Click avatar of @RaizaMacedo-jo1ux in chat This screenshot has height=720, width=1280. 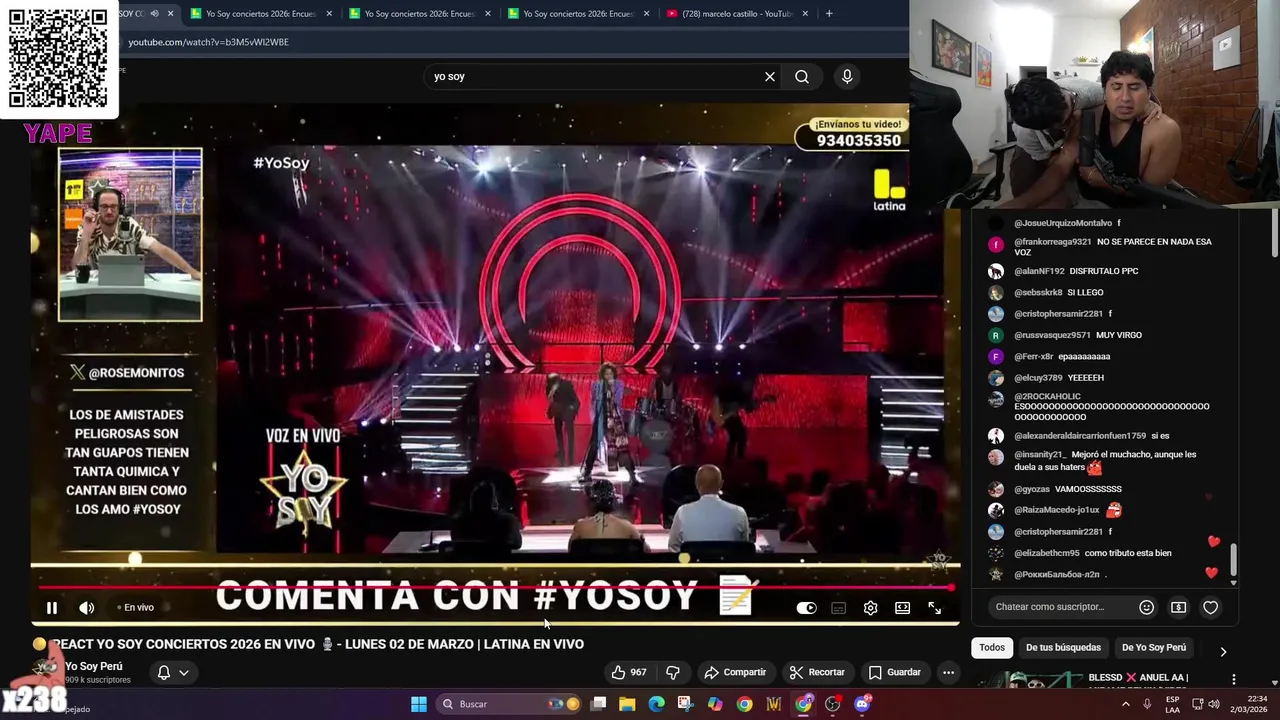996,510
